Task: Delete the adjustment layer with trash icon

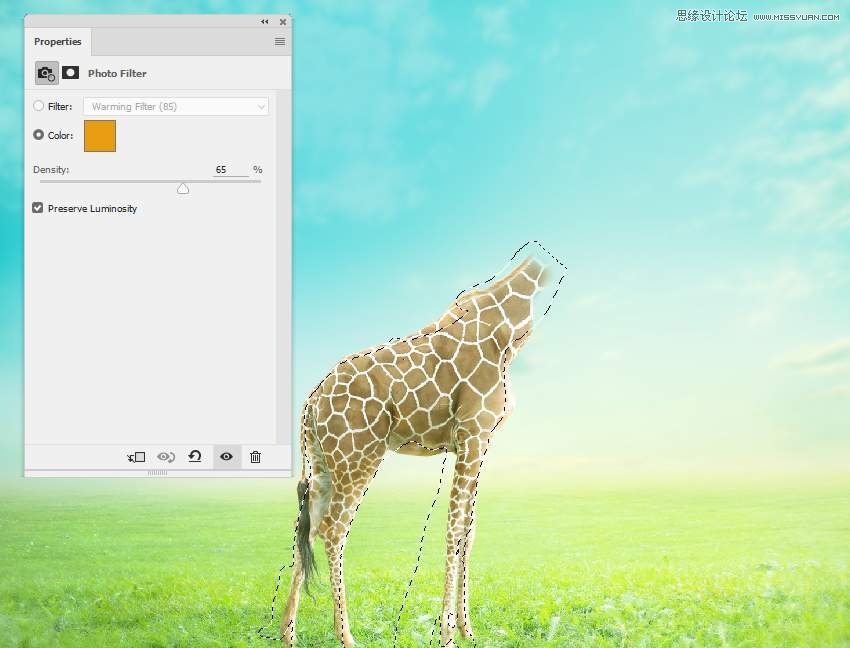Action: tap(255, 457)
